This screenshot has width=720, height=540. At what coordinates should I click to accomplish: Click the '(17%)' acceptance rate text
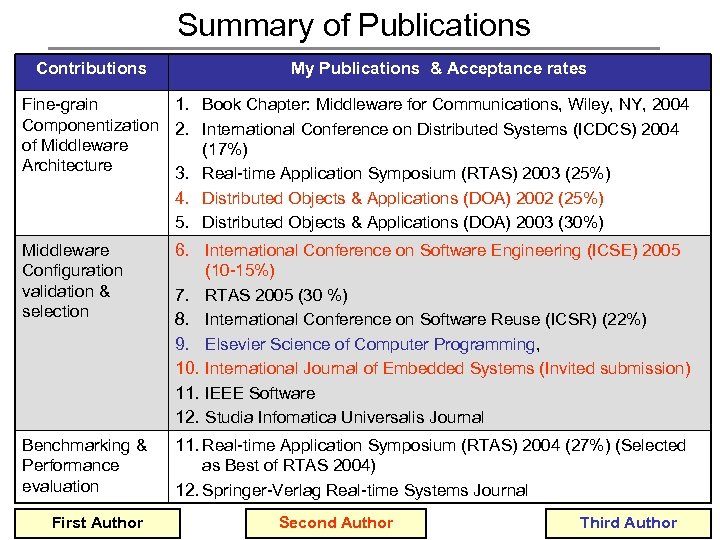pos(225,150)
